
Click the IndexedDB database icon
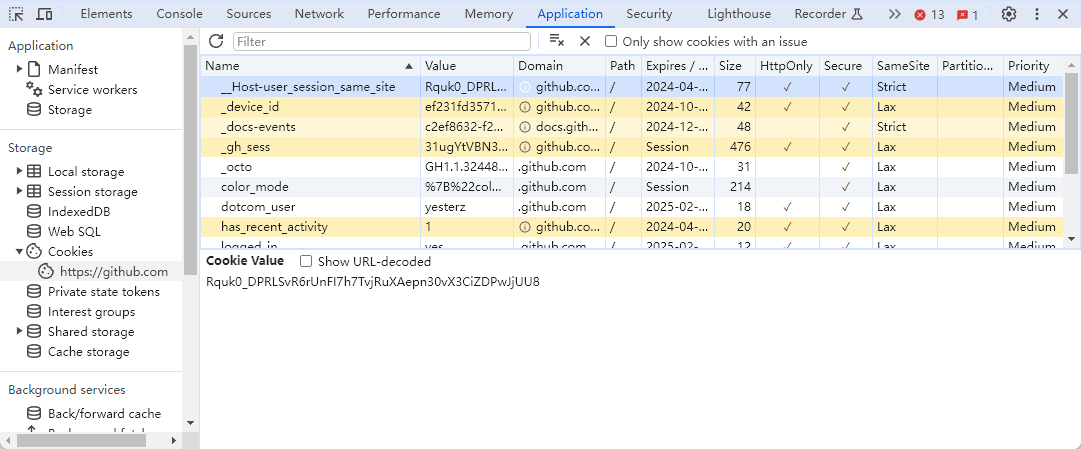point(33,212)
